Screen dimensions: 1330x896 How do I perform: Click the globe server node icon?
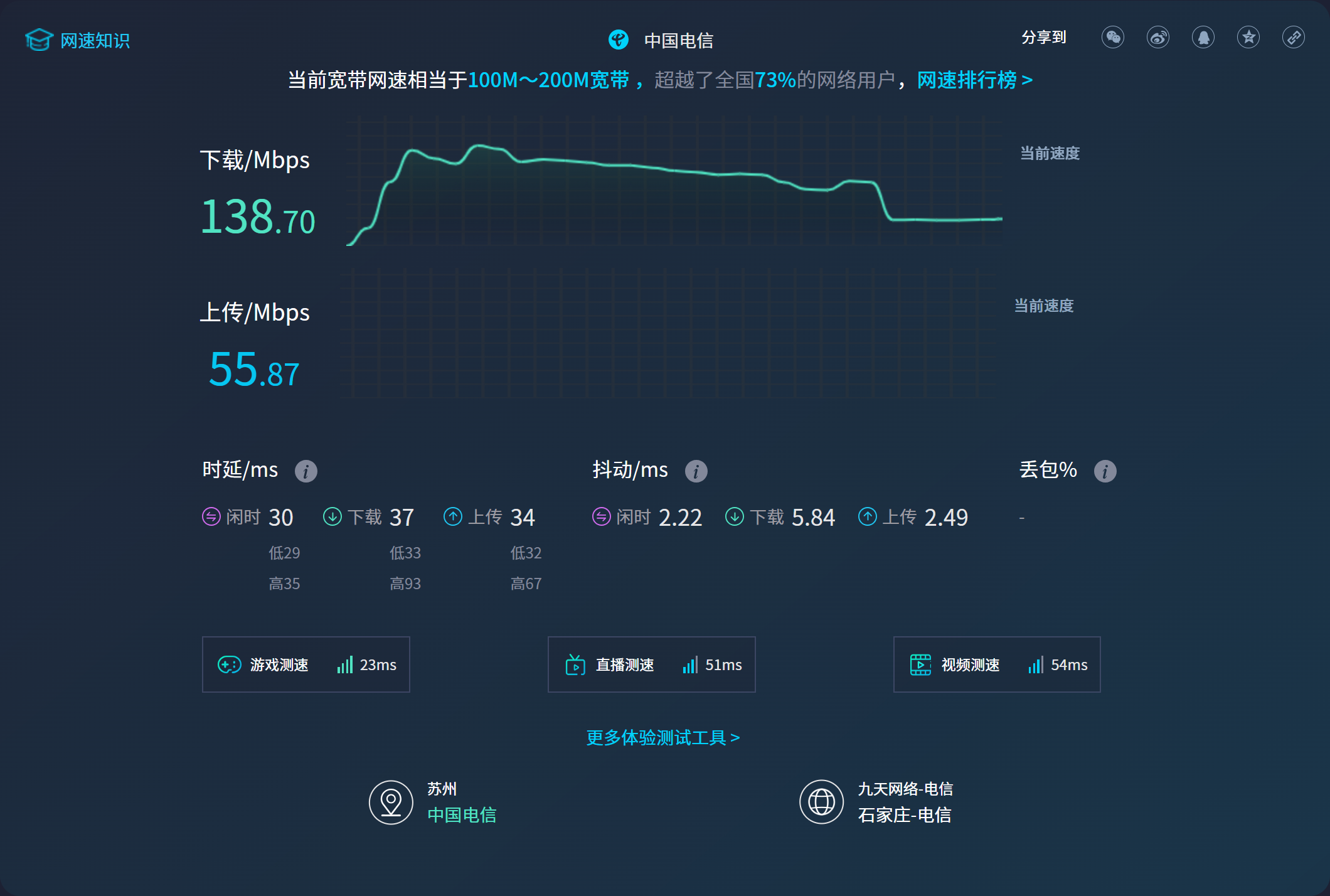821,802
